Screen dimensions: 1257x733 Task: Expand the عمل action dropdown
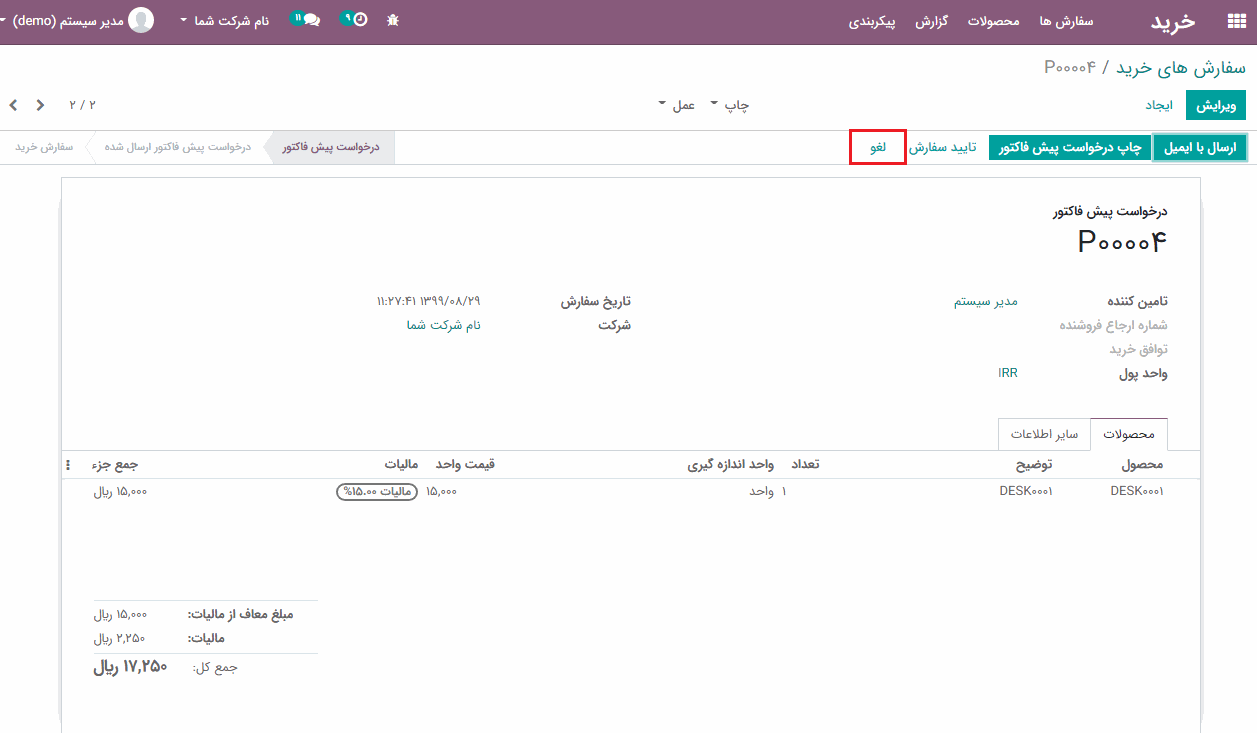click(x=676, y=105)
